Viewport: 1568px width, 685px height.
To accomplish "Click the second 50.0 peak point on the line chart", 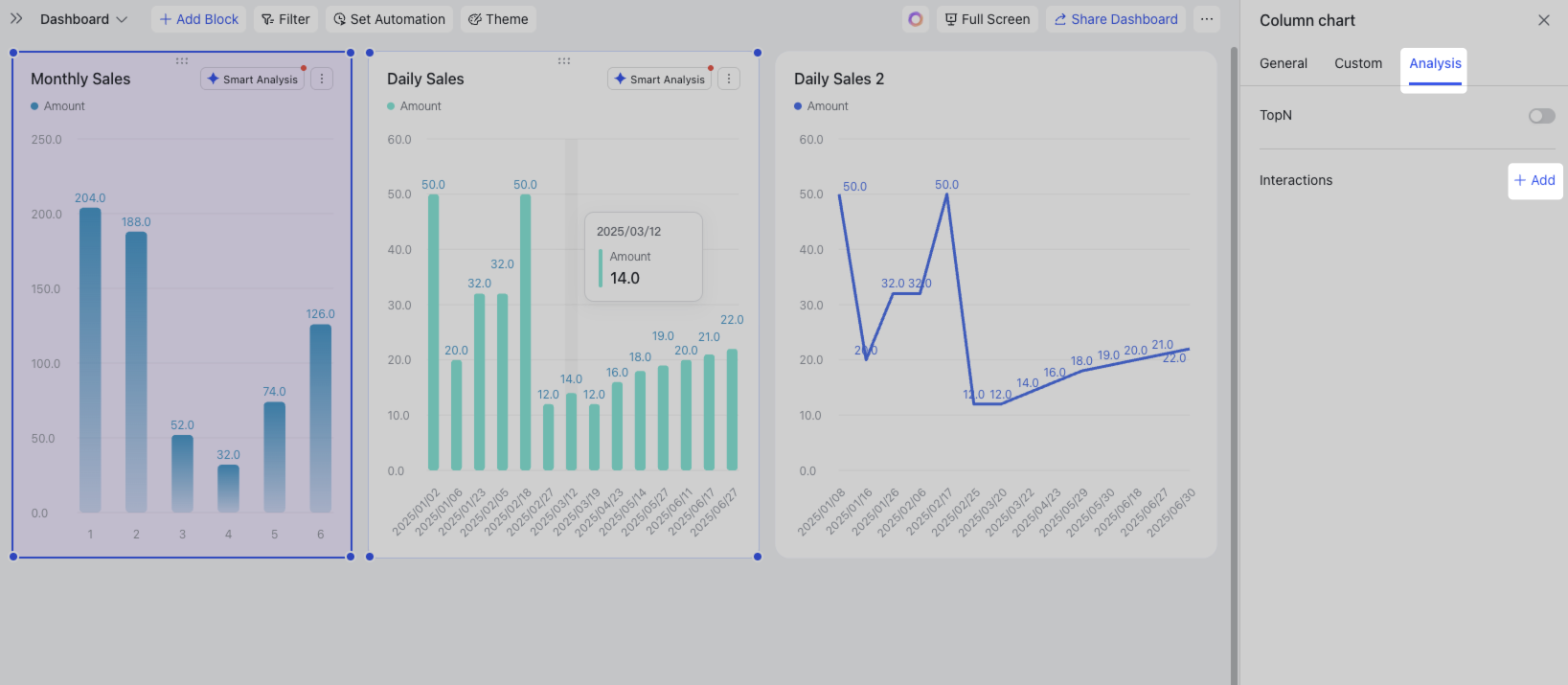I will [x=946, y=194].
